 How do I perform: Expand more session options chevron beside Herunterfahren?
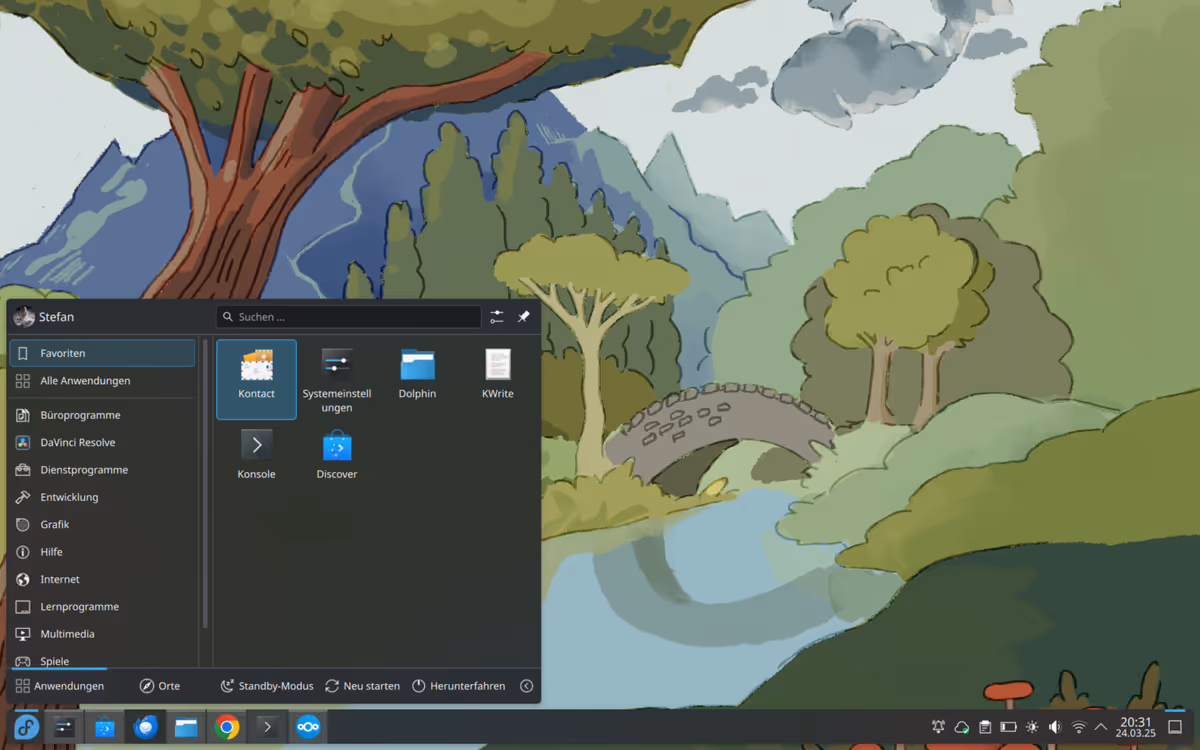coord(526,686)
